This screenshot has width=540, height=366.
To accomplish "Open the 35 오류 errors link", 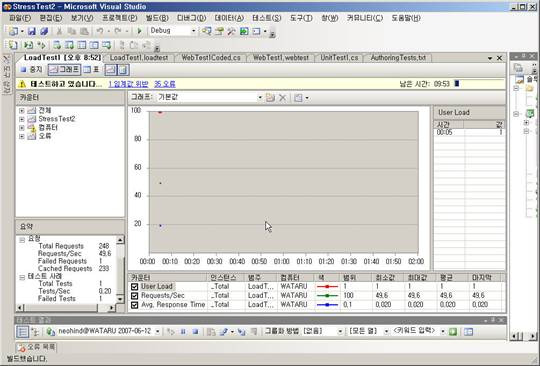I will click(x=165, y=84).
